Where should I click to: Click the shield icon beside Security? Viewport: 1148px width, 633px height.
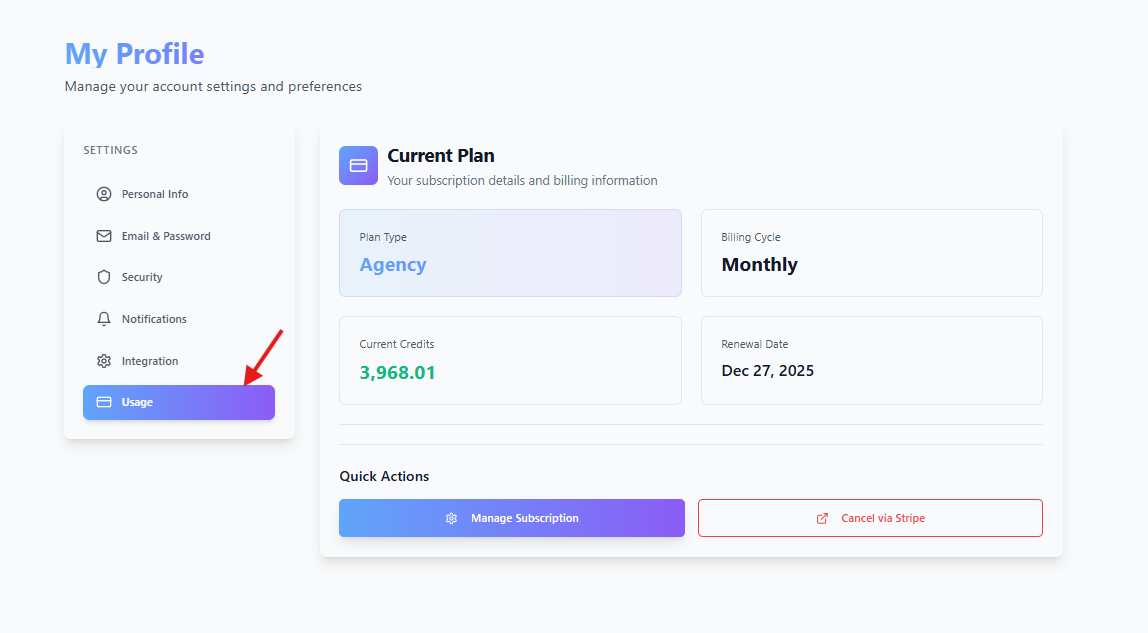pos(104,277)
